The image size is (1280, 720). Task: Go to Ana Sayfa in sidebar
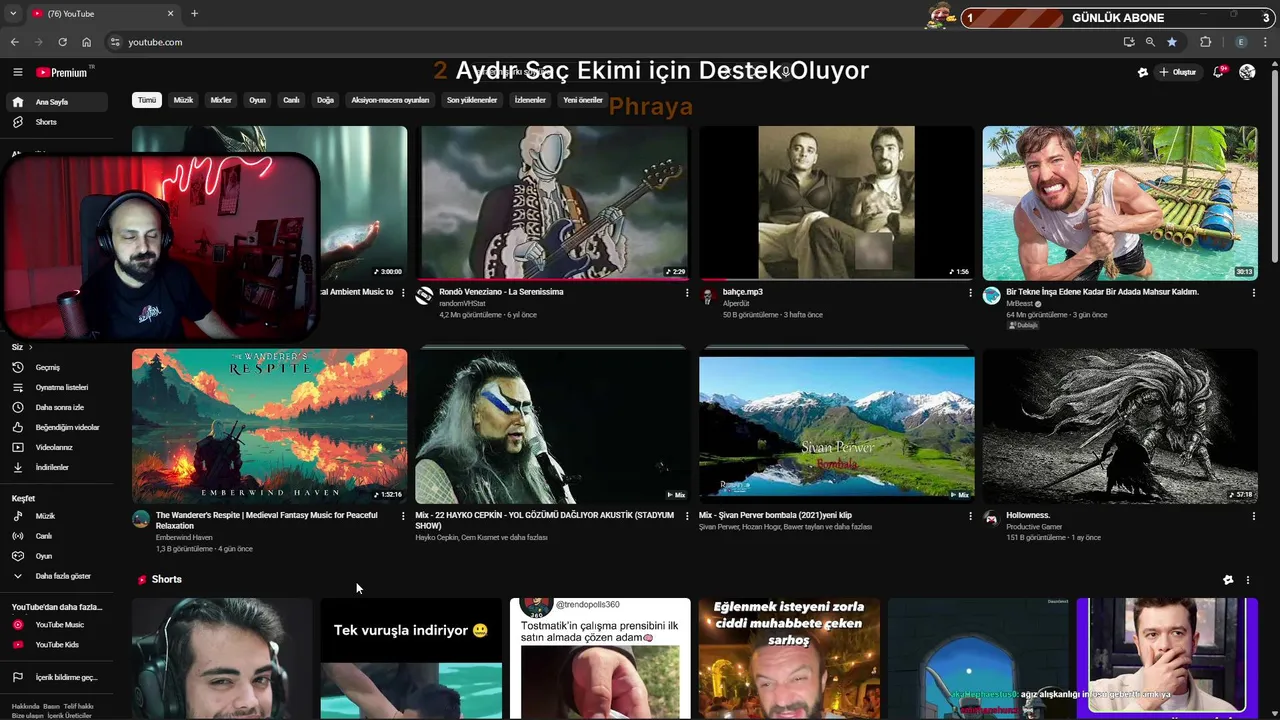coord(57,102)
